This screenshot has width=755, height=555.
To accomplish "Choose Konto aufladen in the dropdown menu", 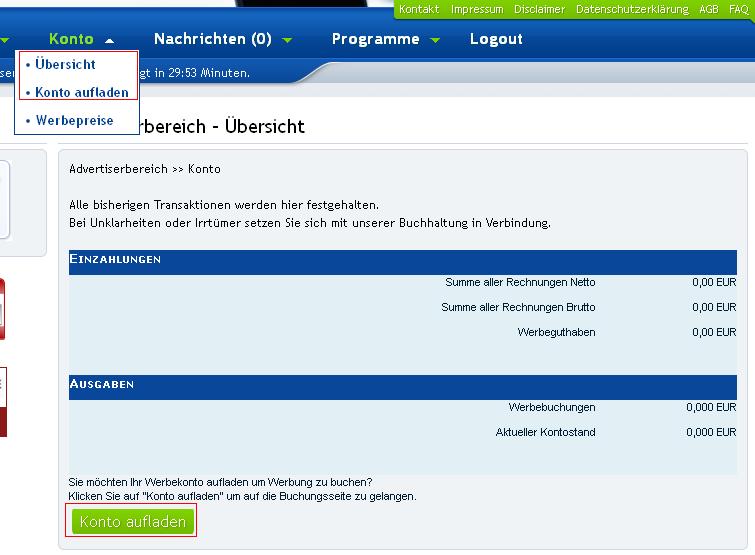I will click(81, 92).
